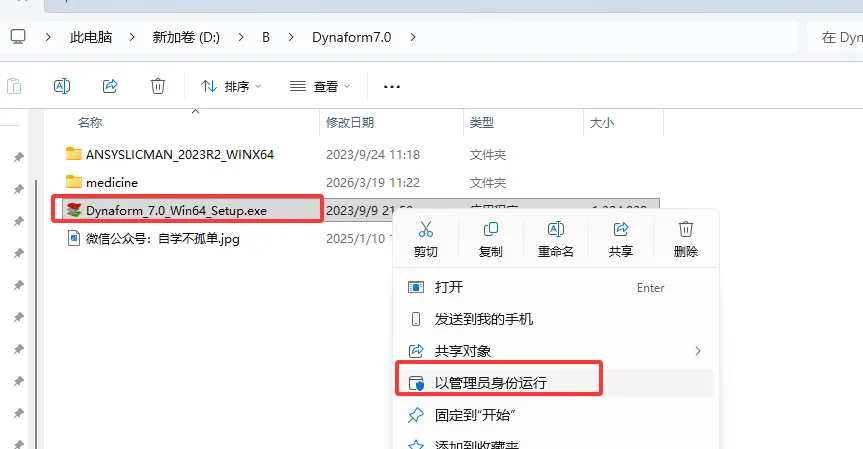Sort by 类型 column header
This screenshot has width=863, height=449.
(482, 122)
